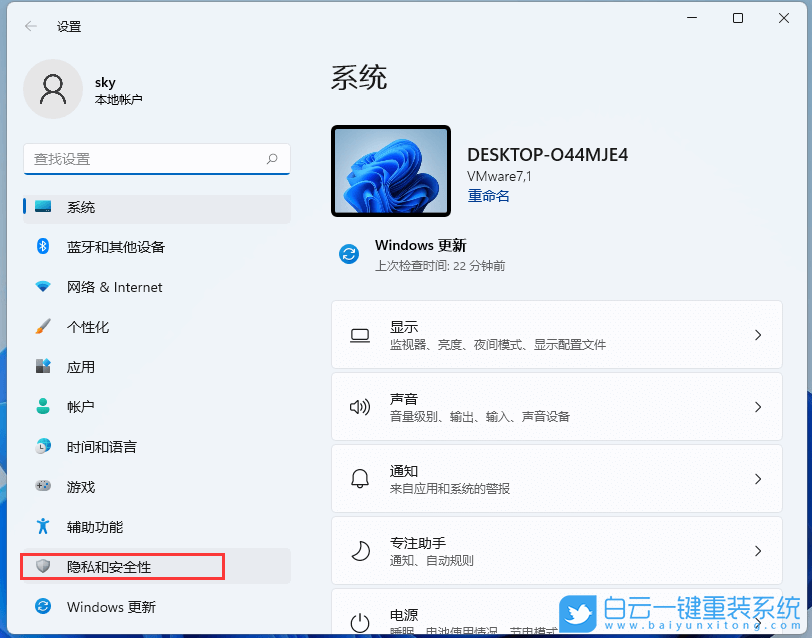Expand the 专注助手 row chevron
The image size is (812, 638).
click(757, 550)
